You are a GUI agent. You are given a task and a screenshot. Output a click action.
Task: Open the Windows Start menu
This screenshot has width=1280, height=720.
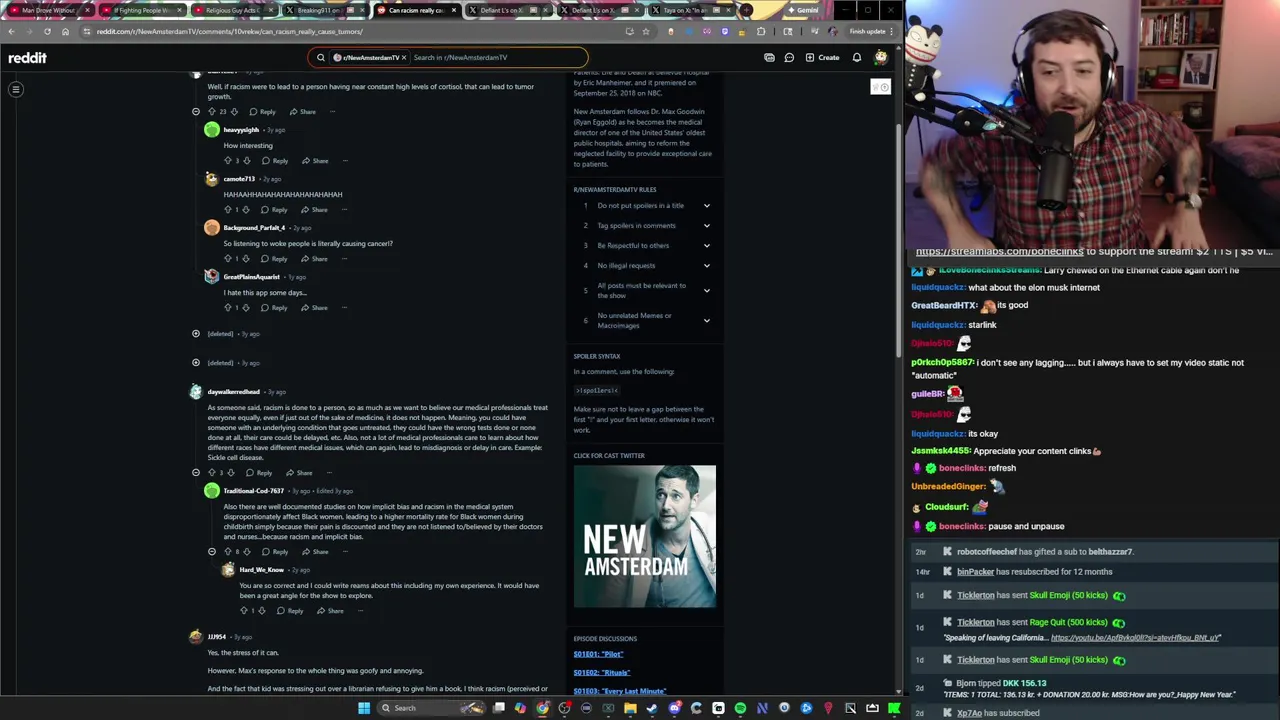(x=364, y=708)
